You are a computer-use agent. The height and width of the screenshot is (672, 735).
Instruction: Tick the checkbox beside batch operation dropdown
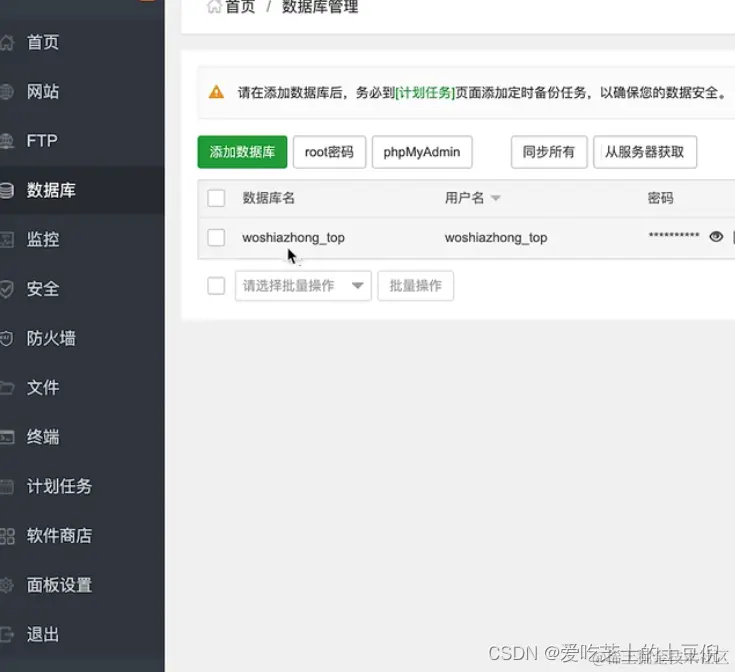pyautogui.click(x=216, y=286)
